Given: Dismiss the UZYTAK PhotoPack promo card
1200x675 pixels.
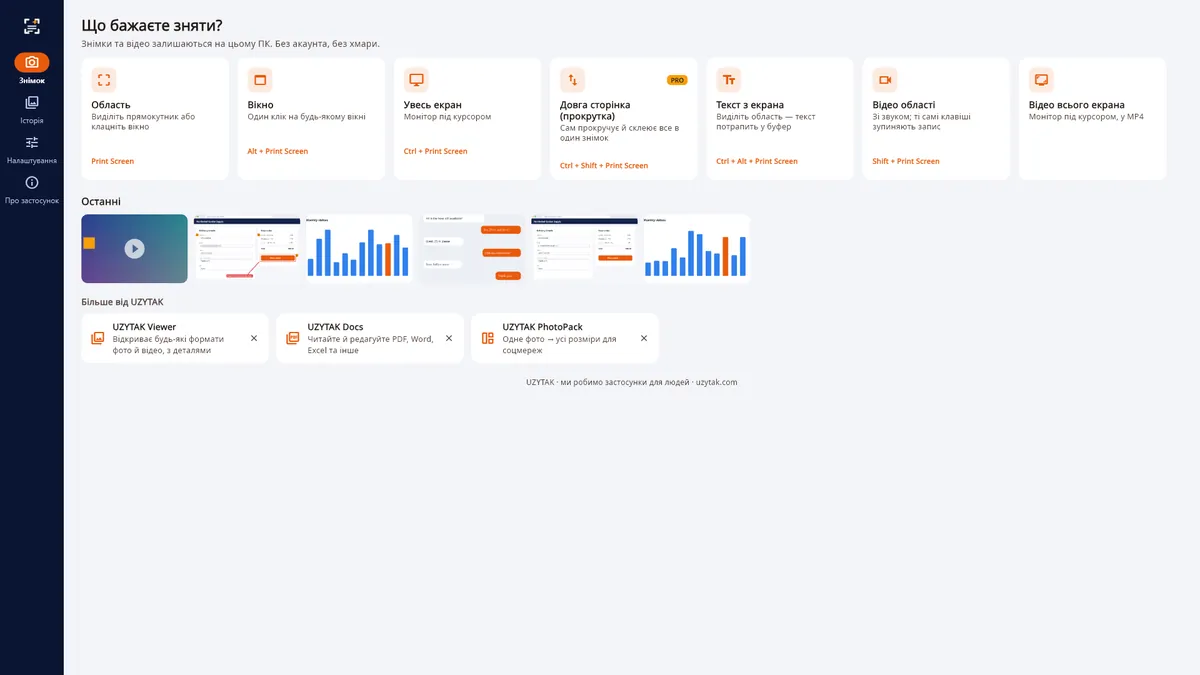Looking at the screenshot, I should pyautogui.click(x=644, y=338).
